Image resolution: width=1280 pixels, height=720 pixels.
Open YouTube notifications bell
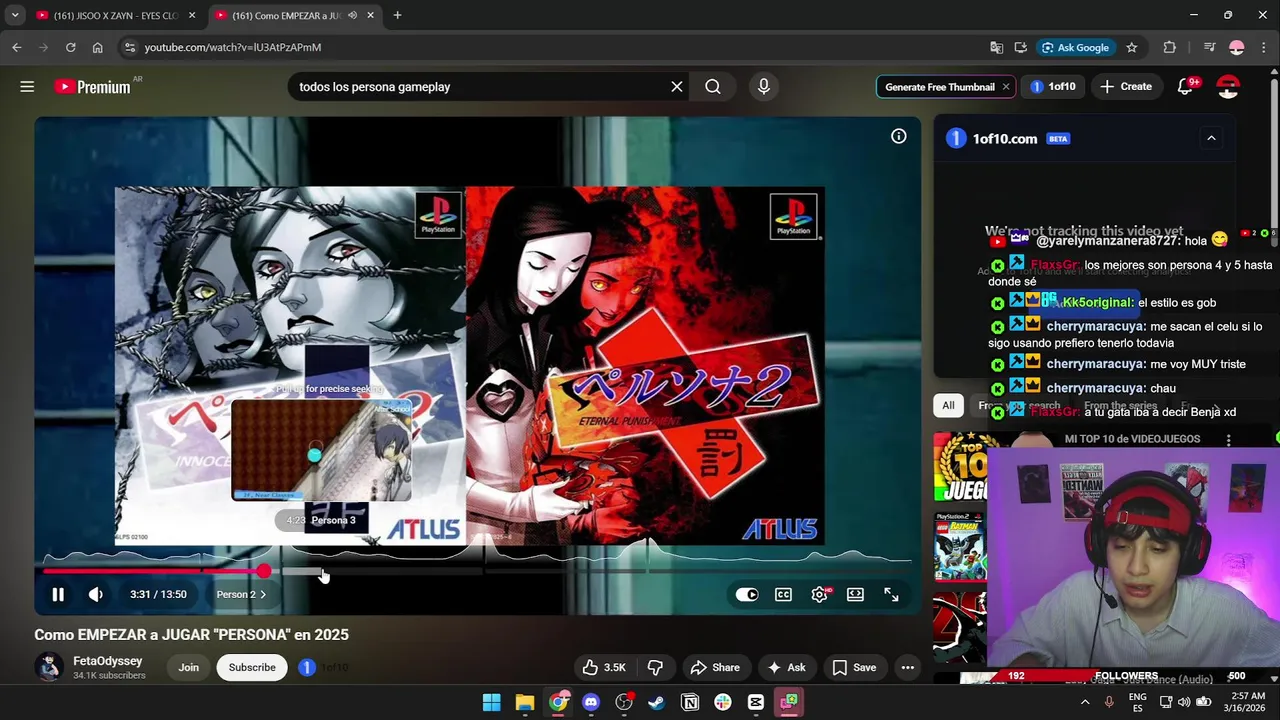tap(1186, 87)
